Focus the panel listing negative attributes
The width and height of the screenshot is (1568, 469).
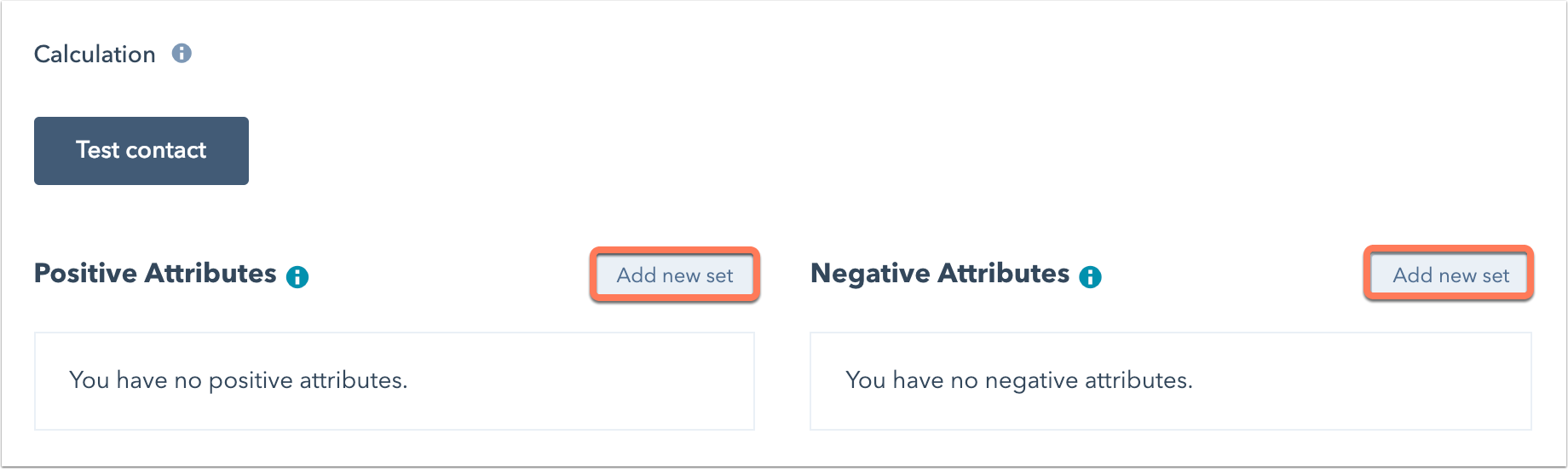pyautogui.click(x=1170, y=381)
